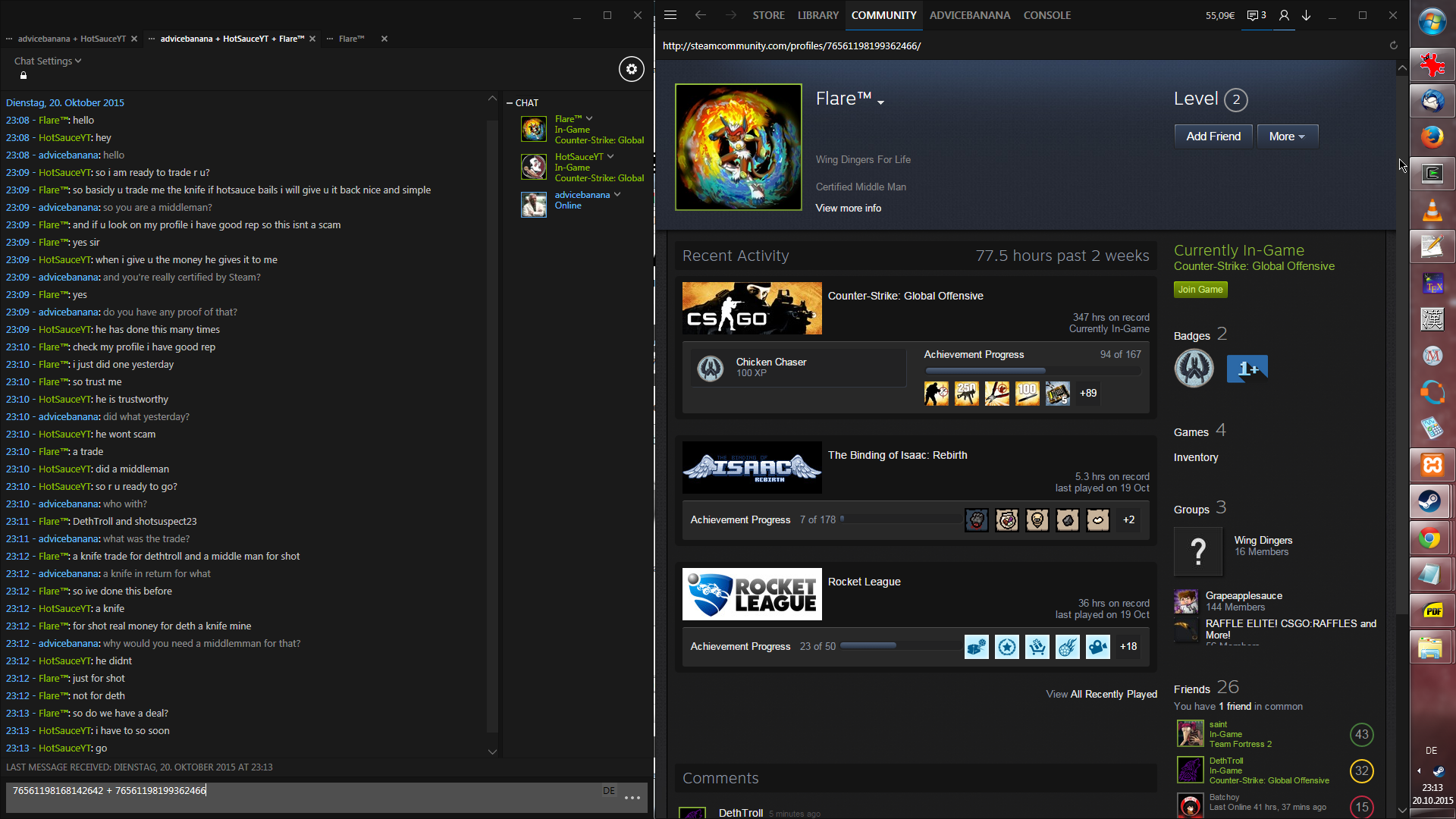1456x819 pixels.
Task: Expand the Flare™ persona name dropdown arrow
Action: pyautogui.click(x=880, y=102)
